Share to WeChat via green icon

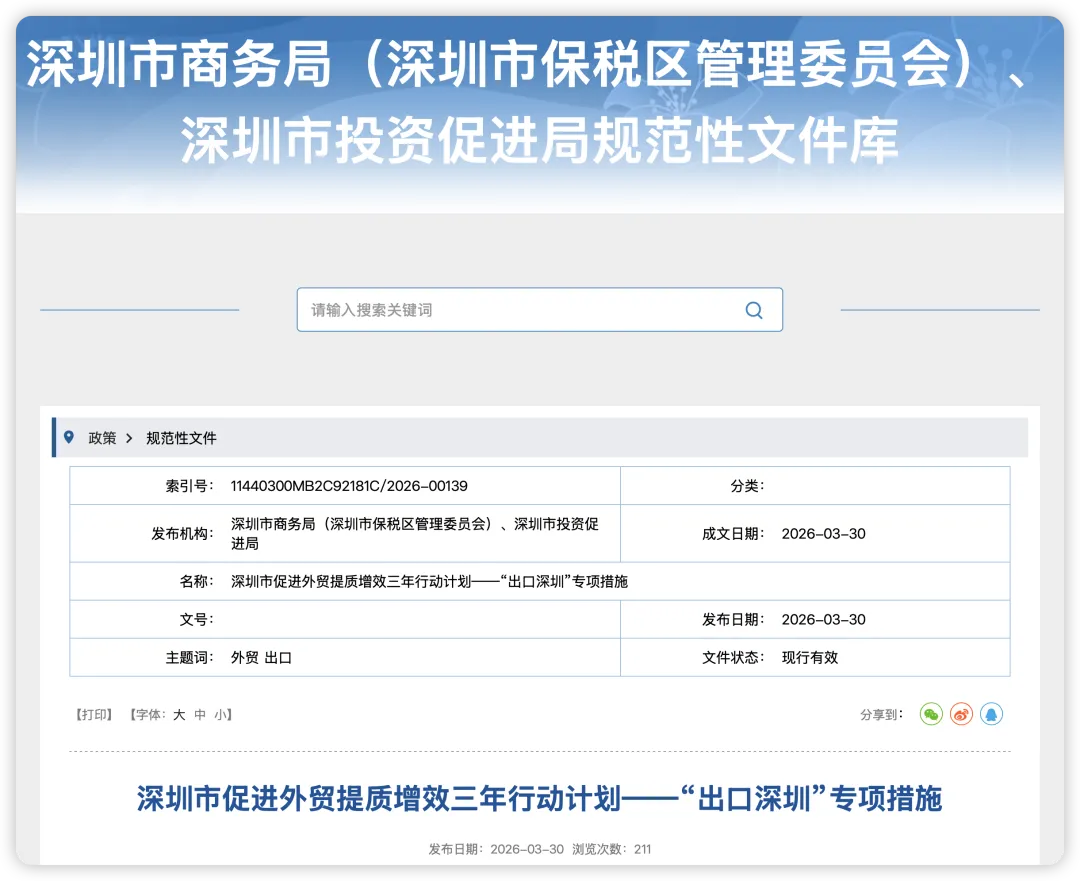click(x=931, y=714)
